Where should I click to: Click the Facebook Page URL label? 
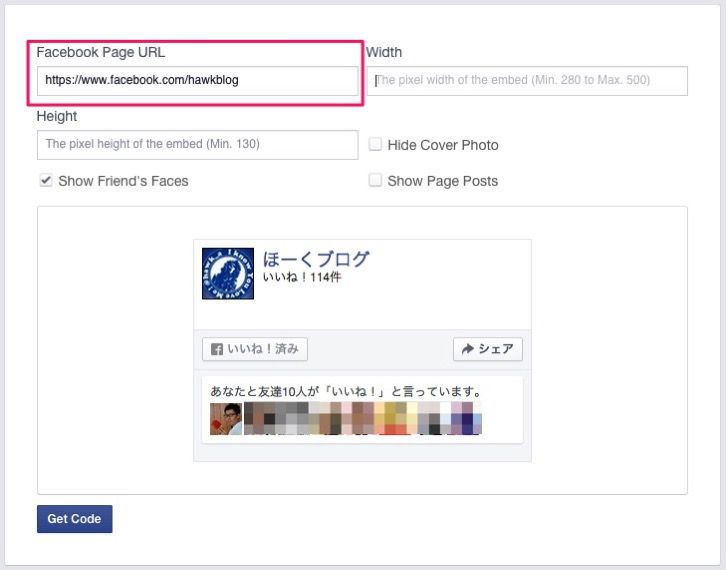click(100, 52)
